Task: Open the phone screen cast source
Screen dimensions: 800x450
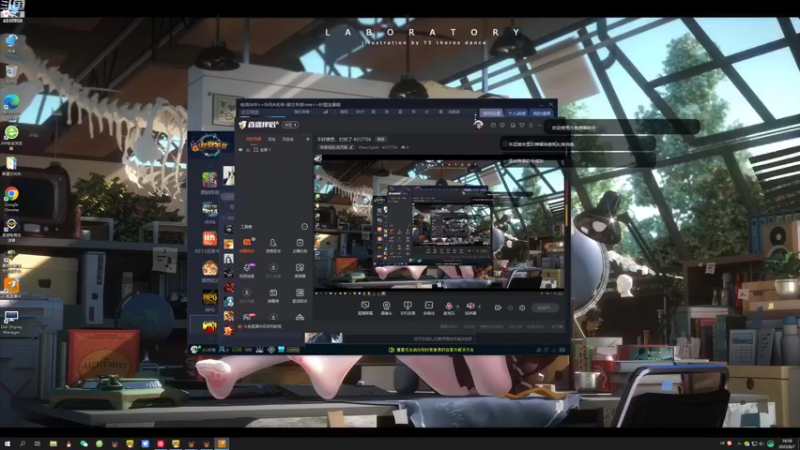Action: [x=407, y=306]
